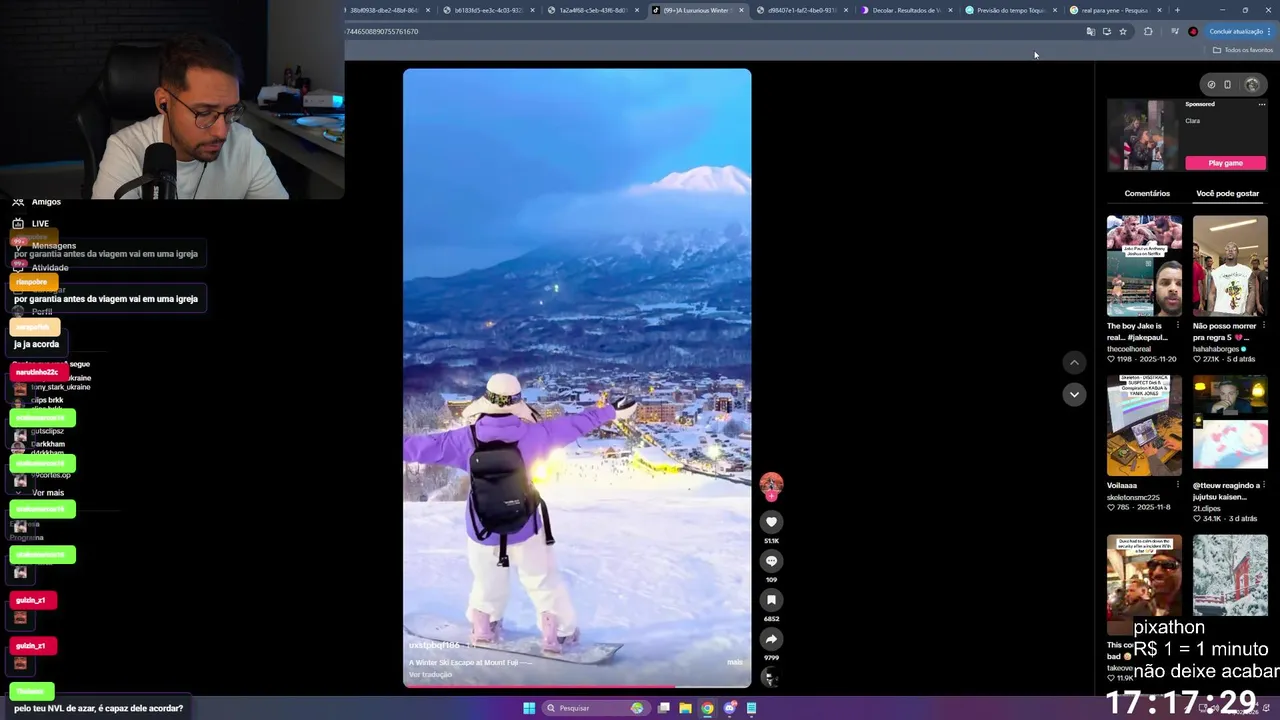1280x720 pixels.
Task: Open the Voilaaaa skeleton video thumbnail
Action: (x=1144, y=425)
